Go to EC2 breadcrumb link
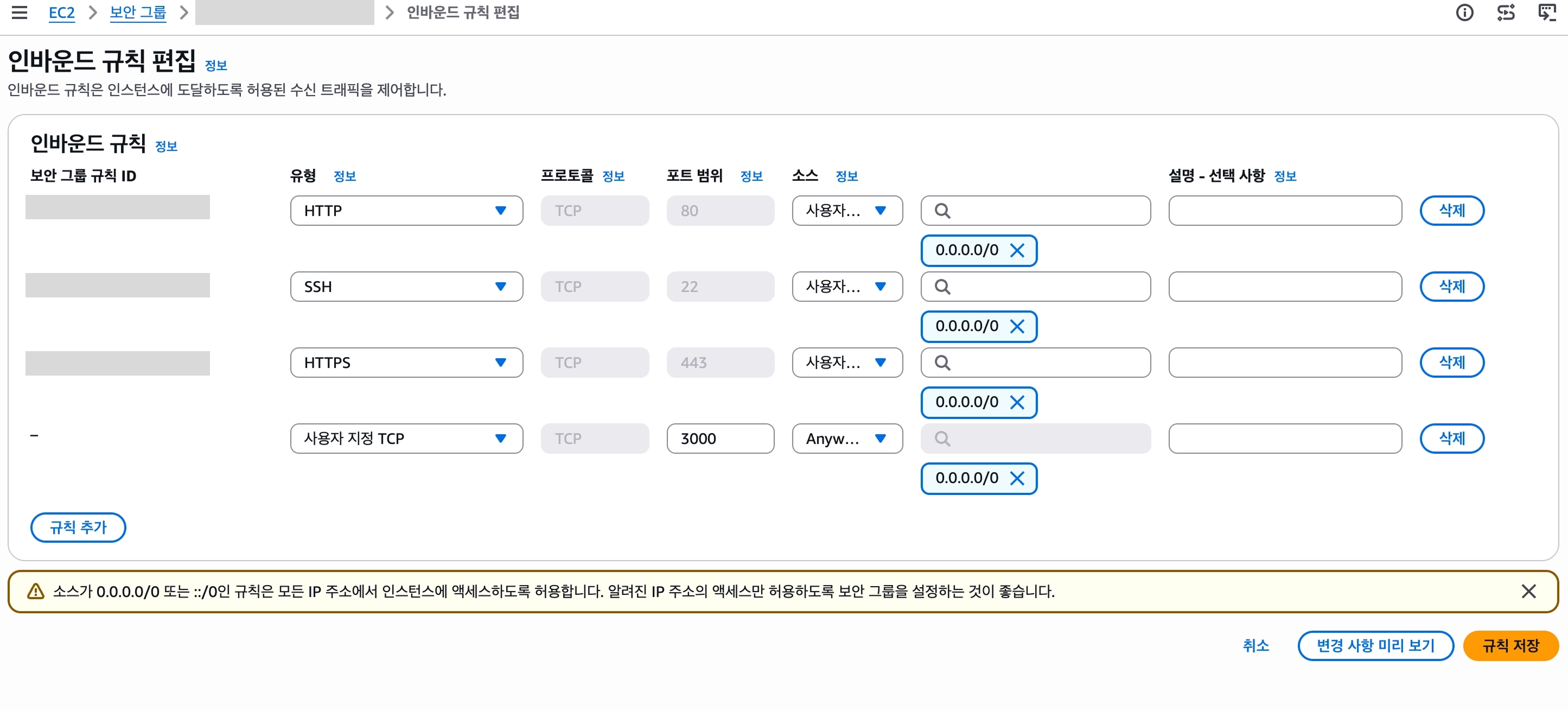The height and width of the screenshot is (711, 1568). click(x=61, y=12)
